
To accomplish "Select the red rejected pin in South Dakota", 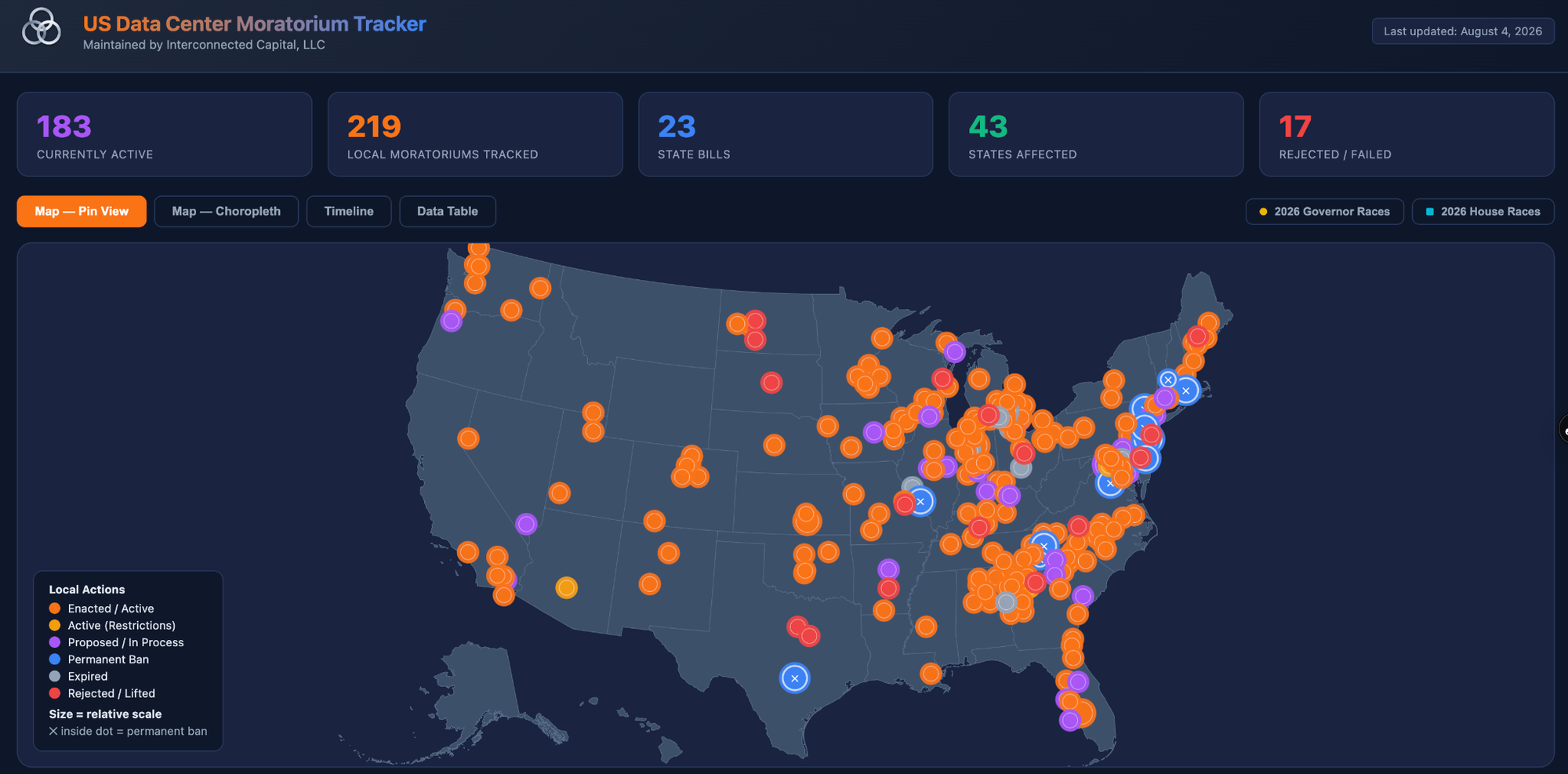I will (771, 383).
